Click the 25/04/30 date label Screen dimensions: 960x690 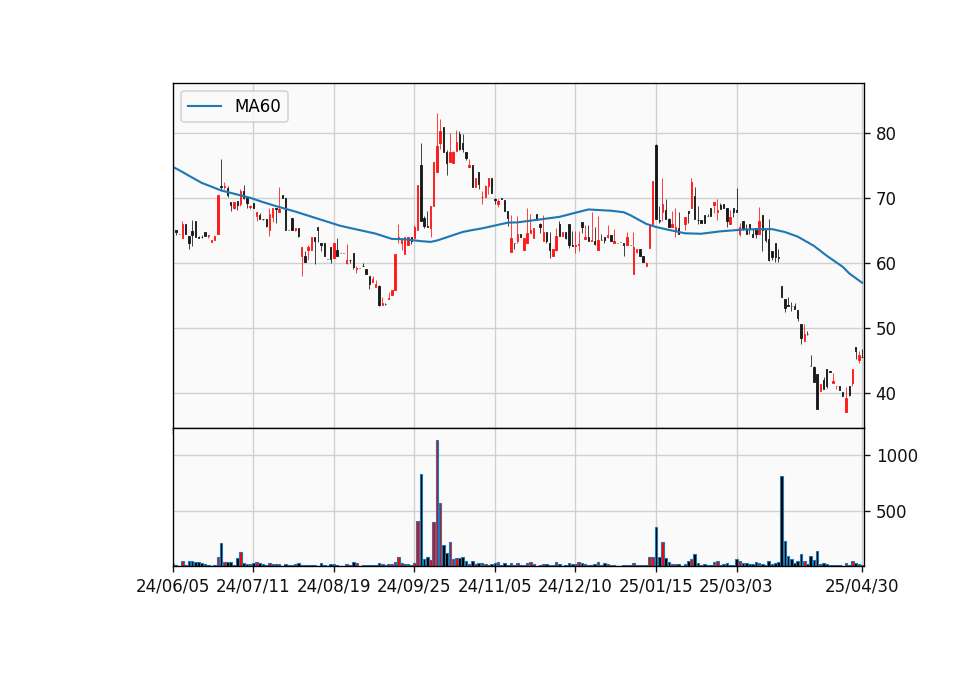coord(862,586)
